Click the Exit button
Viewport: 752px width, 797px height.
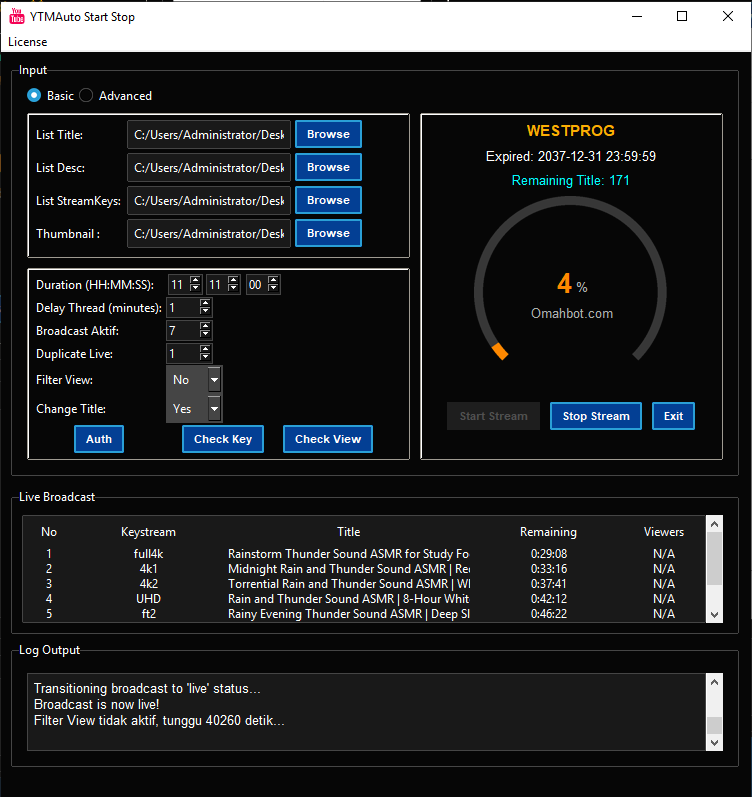tap(673, 416)
